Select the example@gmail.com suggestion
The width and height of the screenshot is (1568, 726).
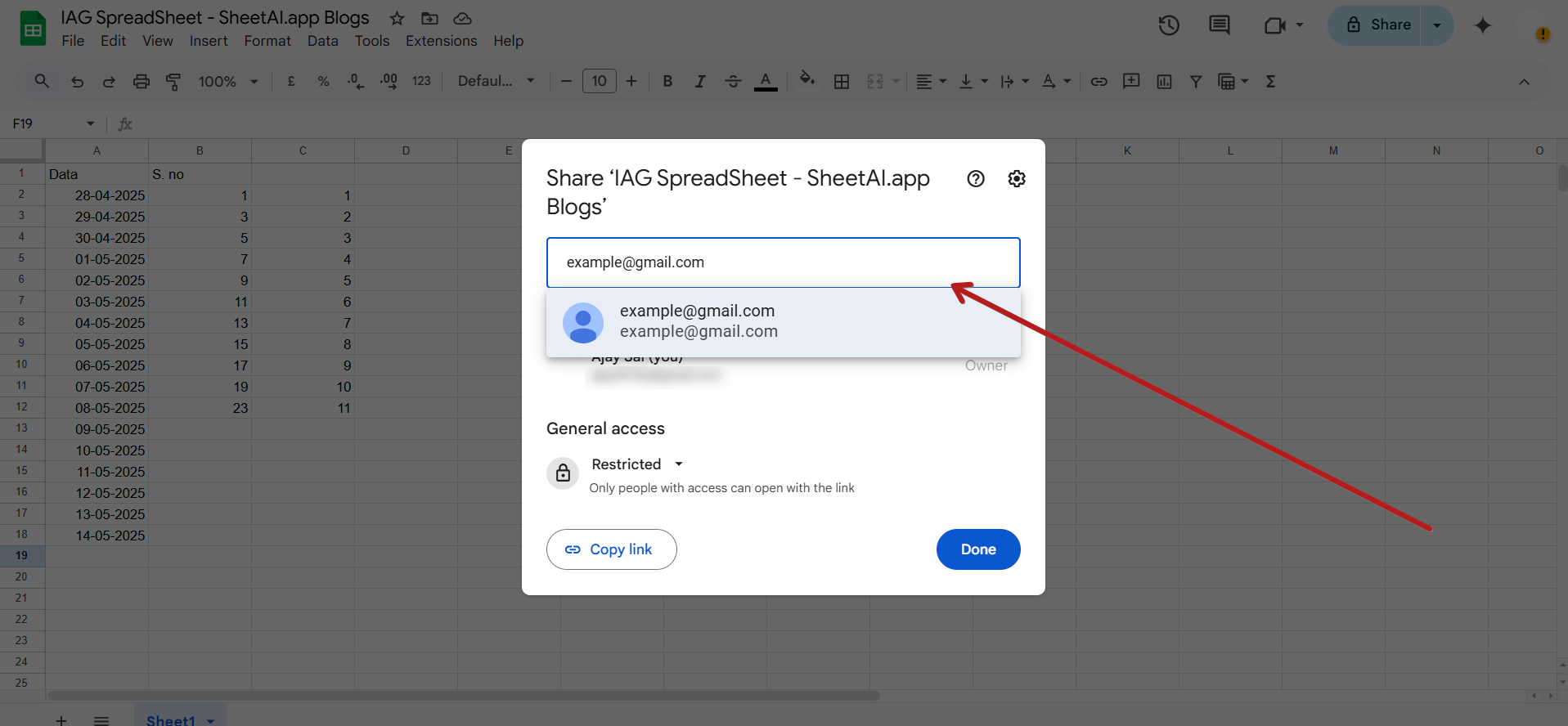(x=783, y=321)
